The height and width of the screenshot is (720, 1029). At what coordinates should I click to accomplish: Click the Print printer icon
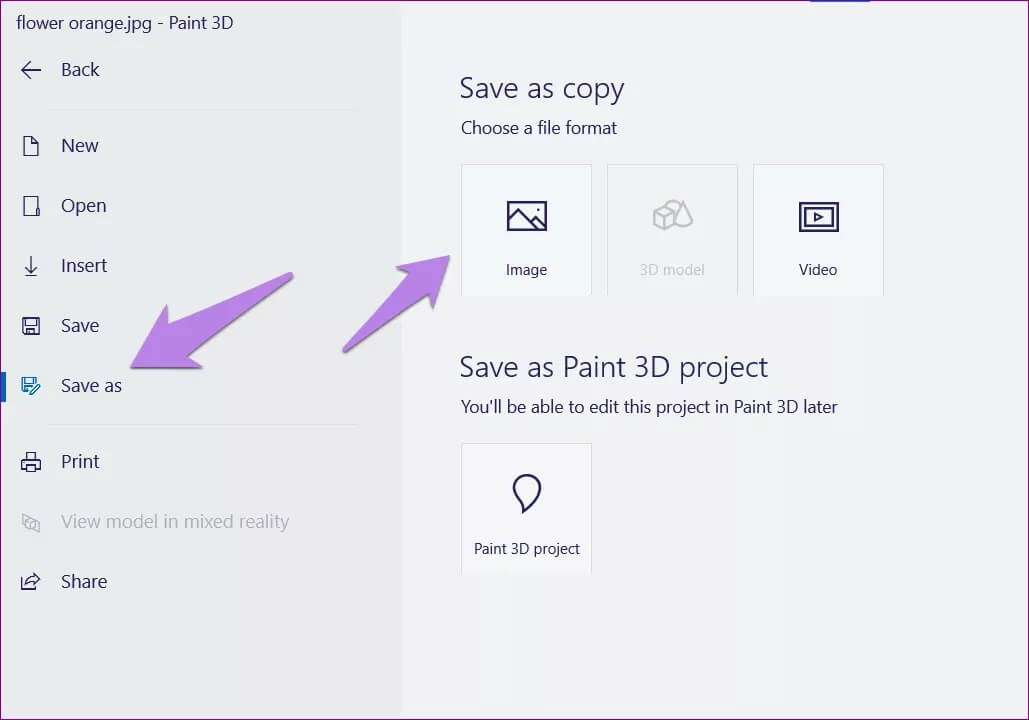pos(31,462)
